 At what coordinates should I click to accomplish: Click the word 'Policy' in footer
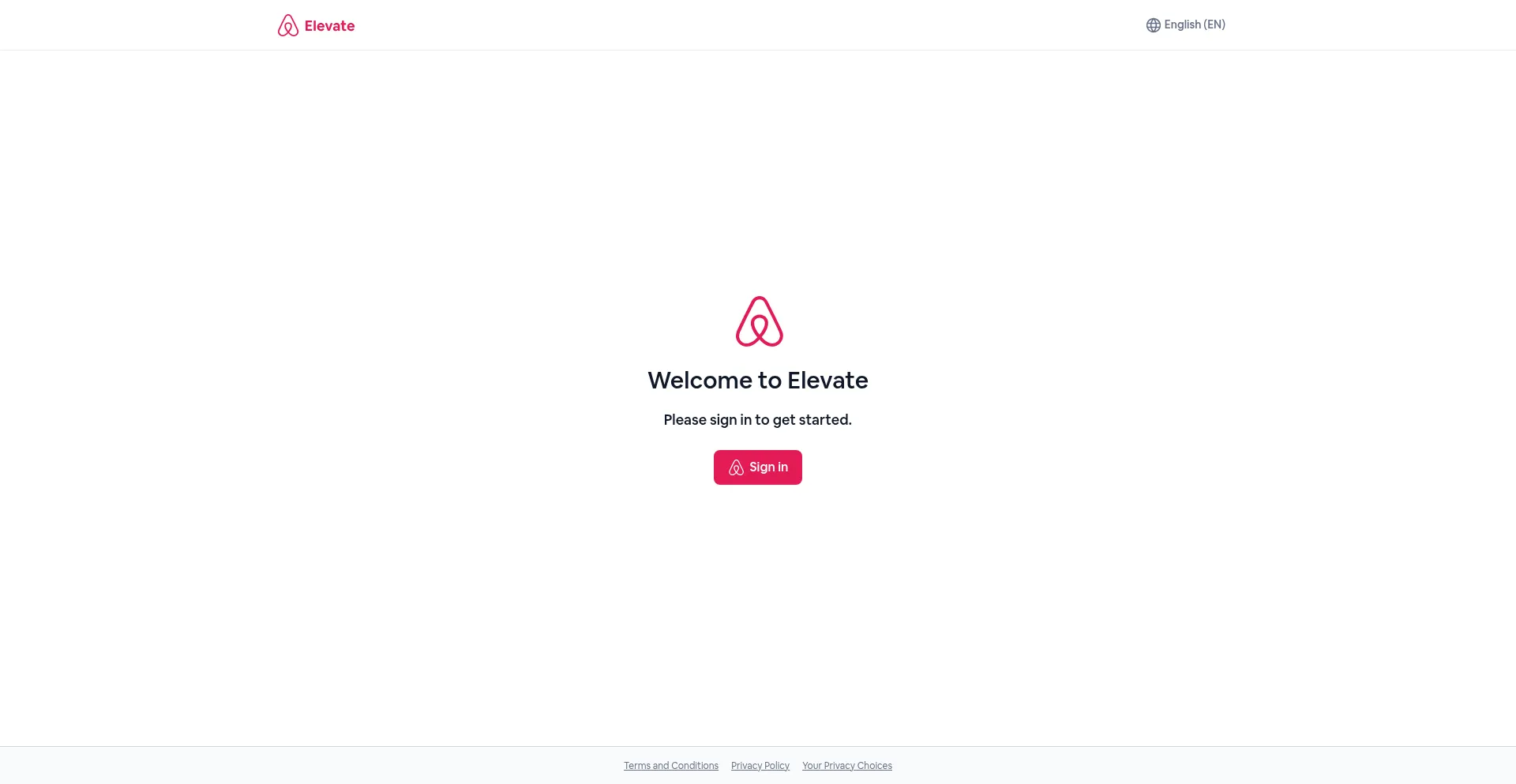(x=777, y=766)
